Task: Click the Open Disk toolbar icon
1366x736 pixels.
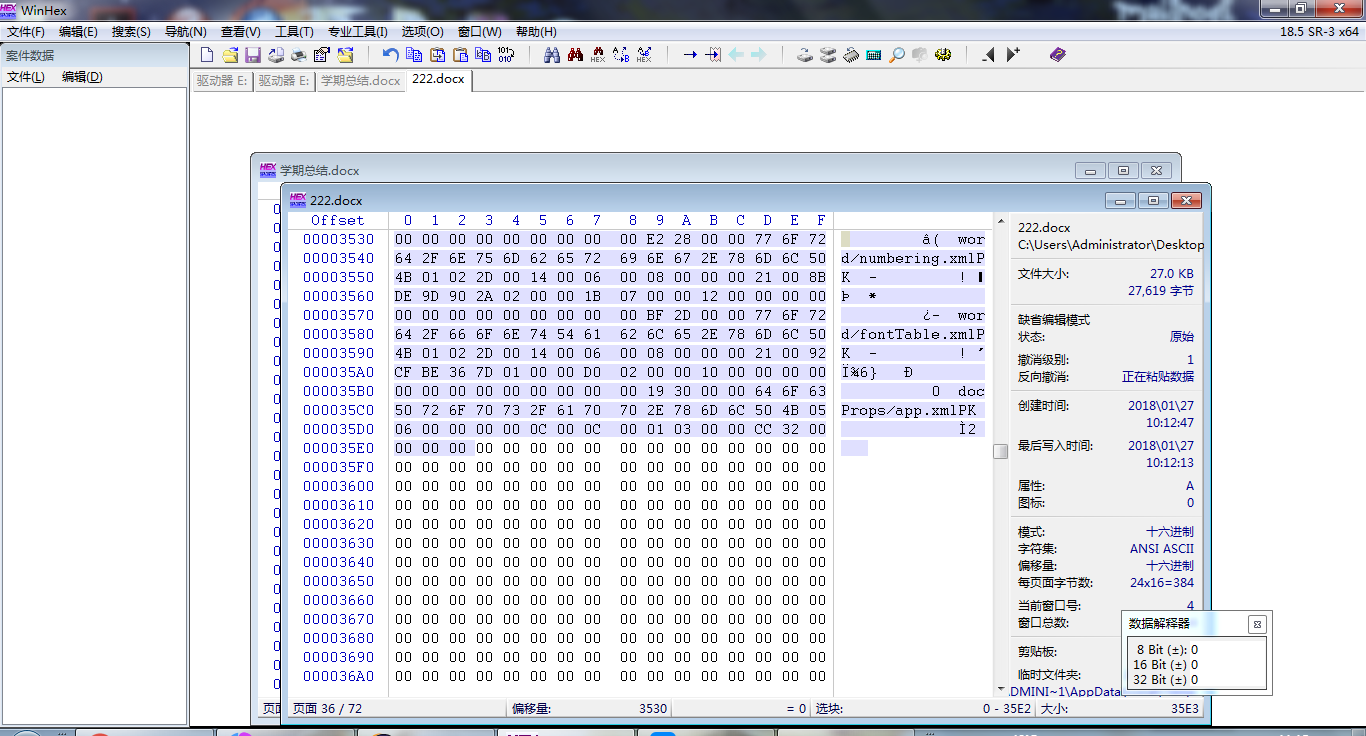Action: tap(805, 55)
